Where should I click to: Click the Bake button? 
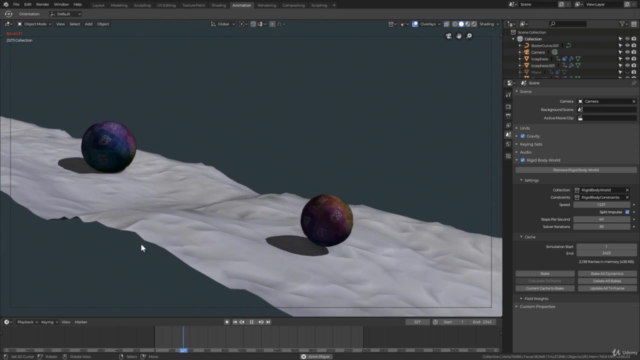[x=545, y=274]
